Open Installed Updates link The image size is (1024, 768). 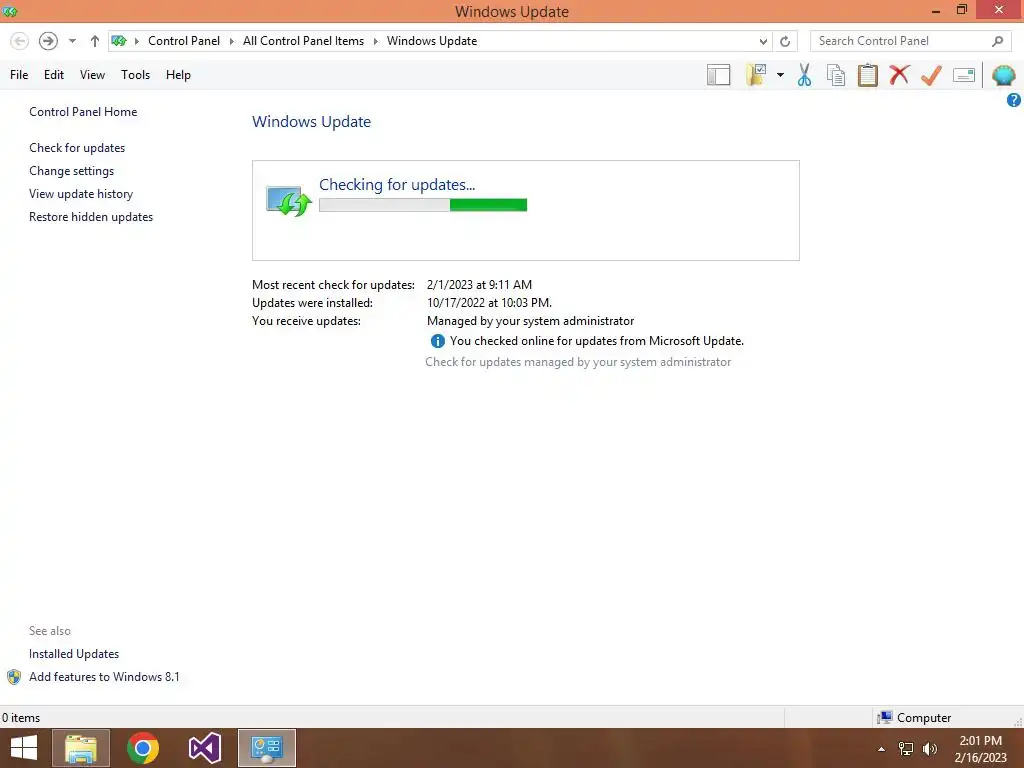74,654
